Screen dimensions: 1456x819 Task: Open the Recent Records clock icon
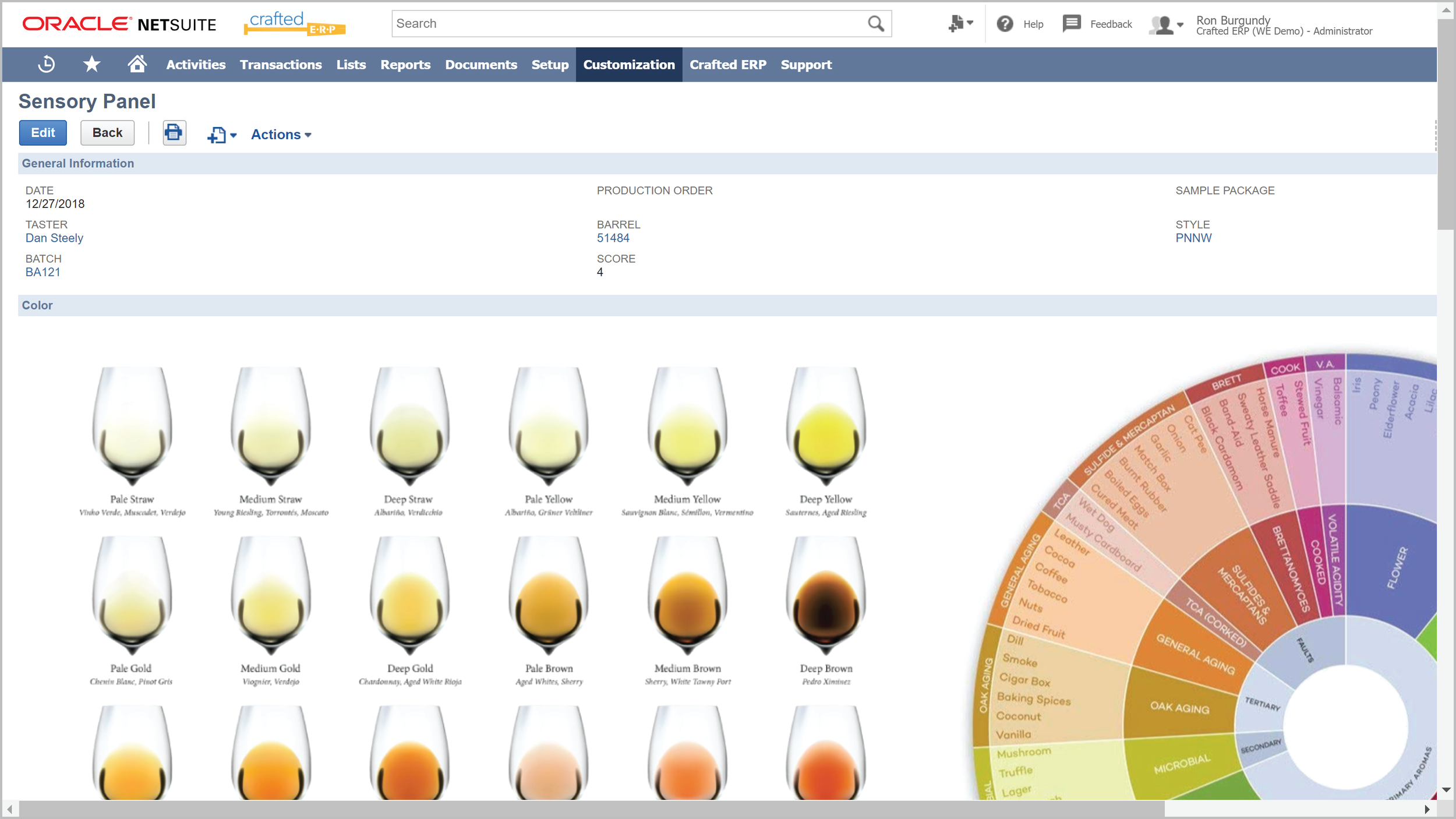click(x=46, y=64)
